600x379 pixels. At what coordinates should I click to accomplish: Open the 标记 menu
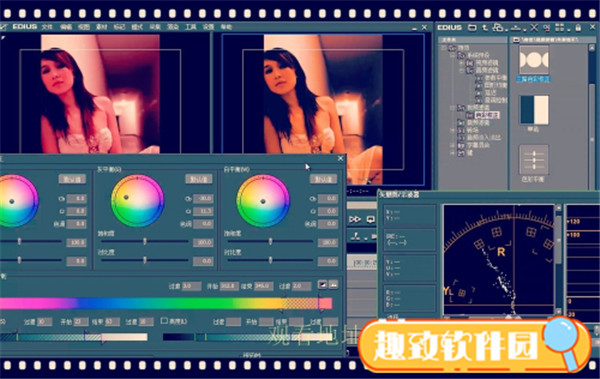pos(119,27)
